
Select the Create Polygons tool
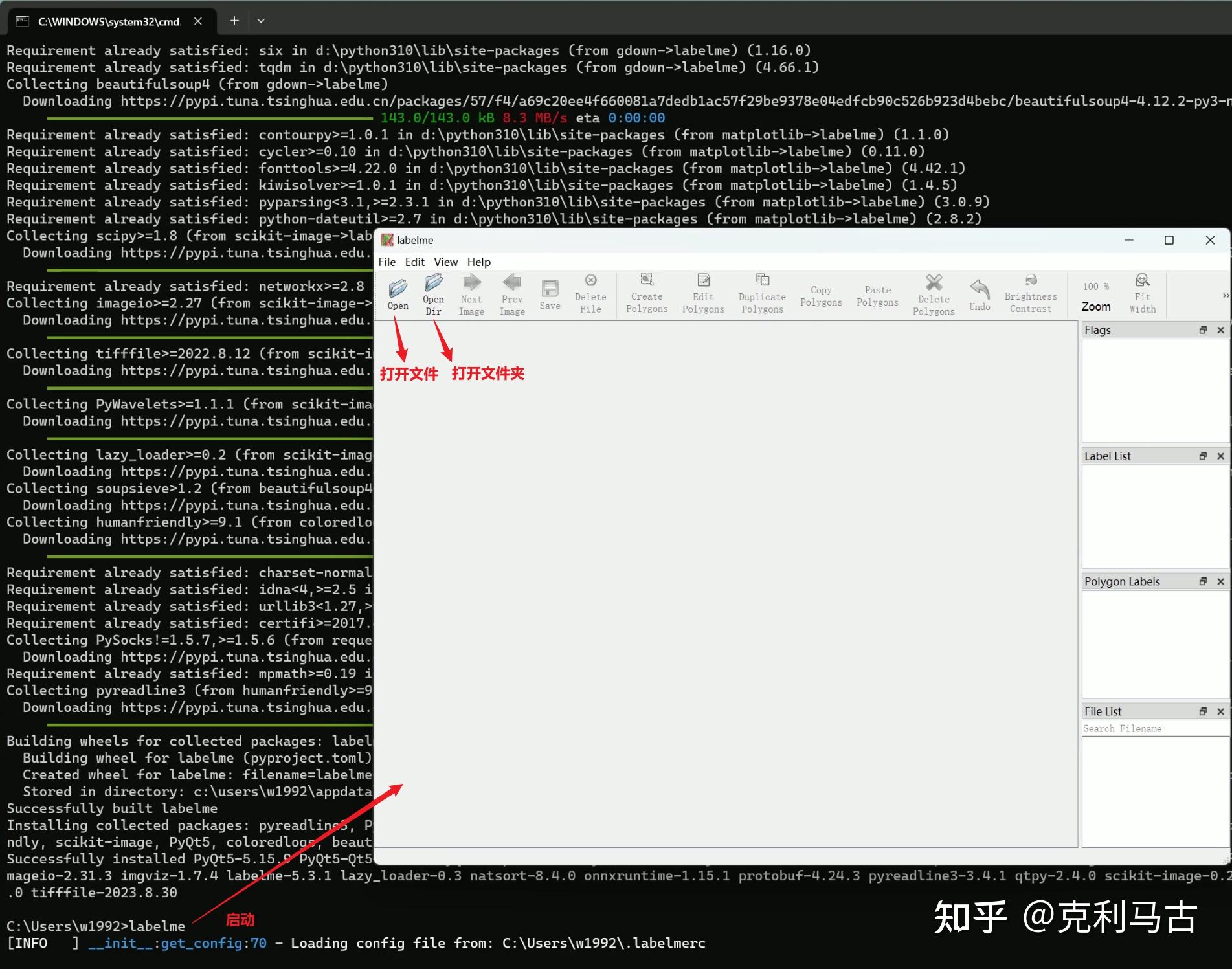pyautogui.click(x=647, y=294)
